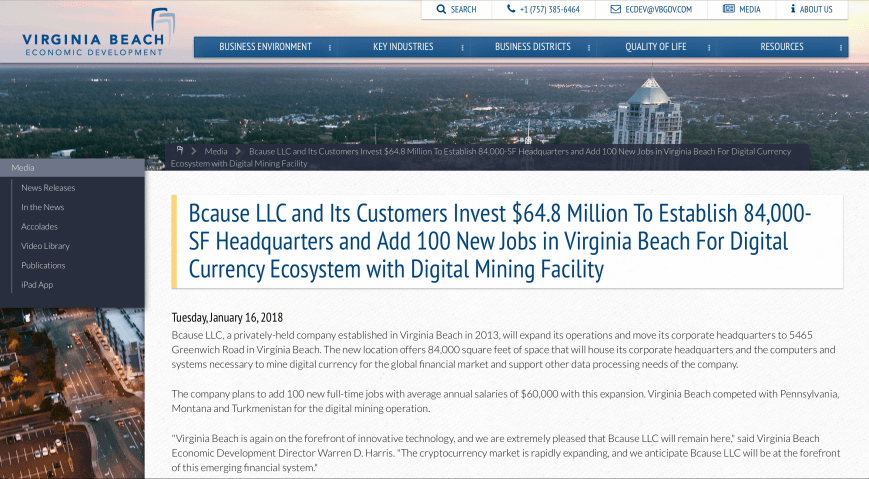Viewport: 869px width, 479px height.
Task: Open In the News sidebar link
Action: [x=43, y=207]
